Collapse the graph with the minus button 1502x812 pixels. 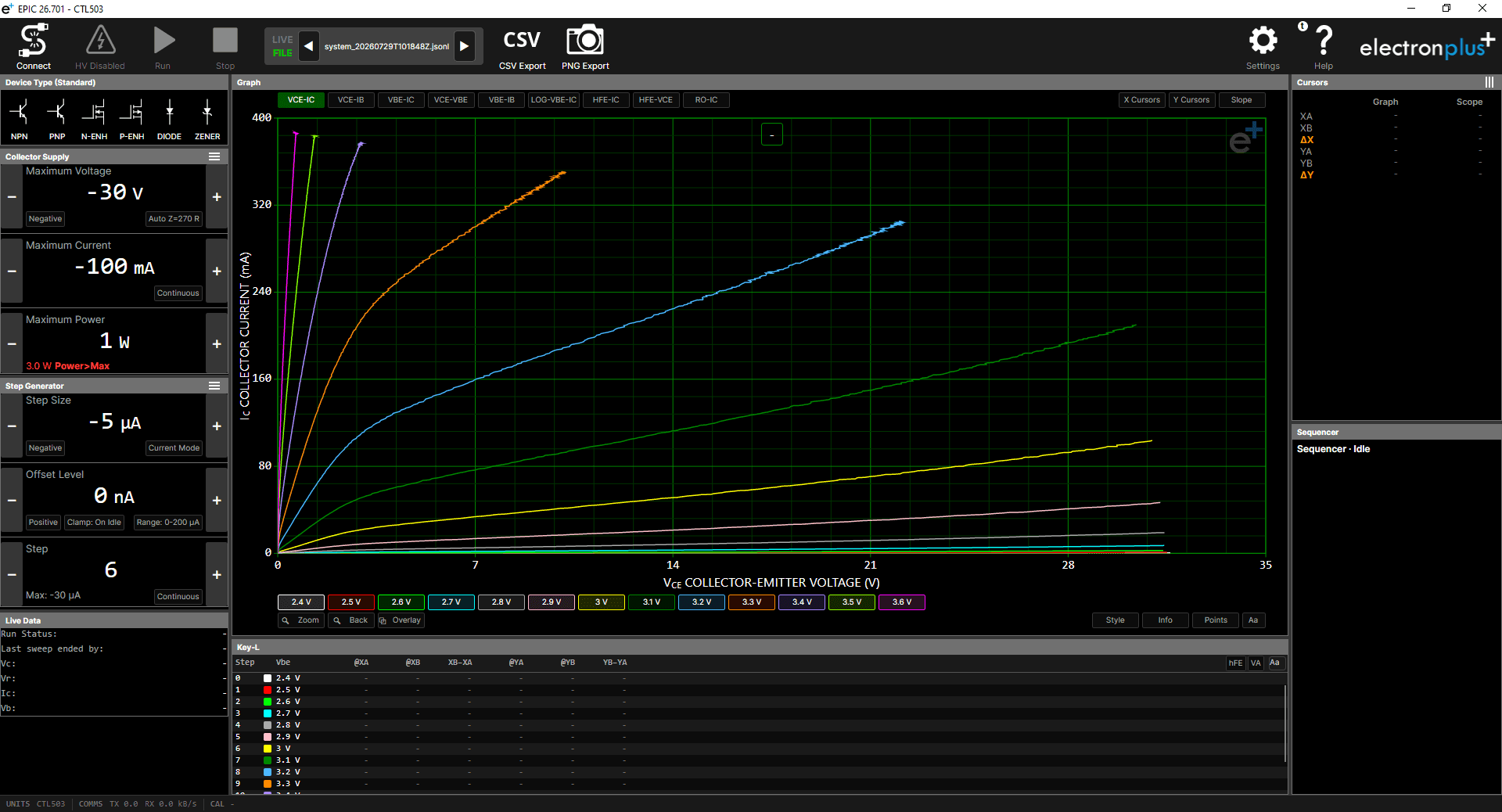click(x=772, y=135)
